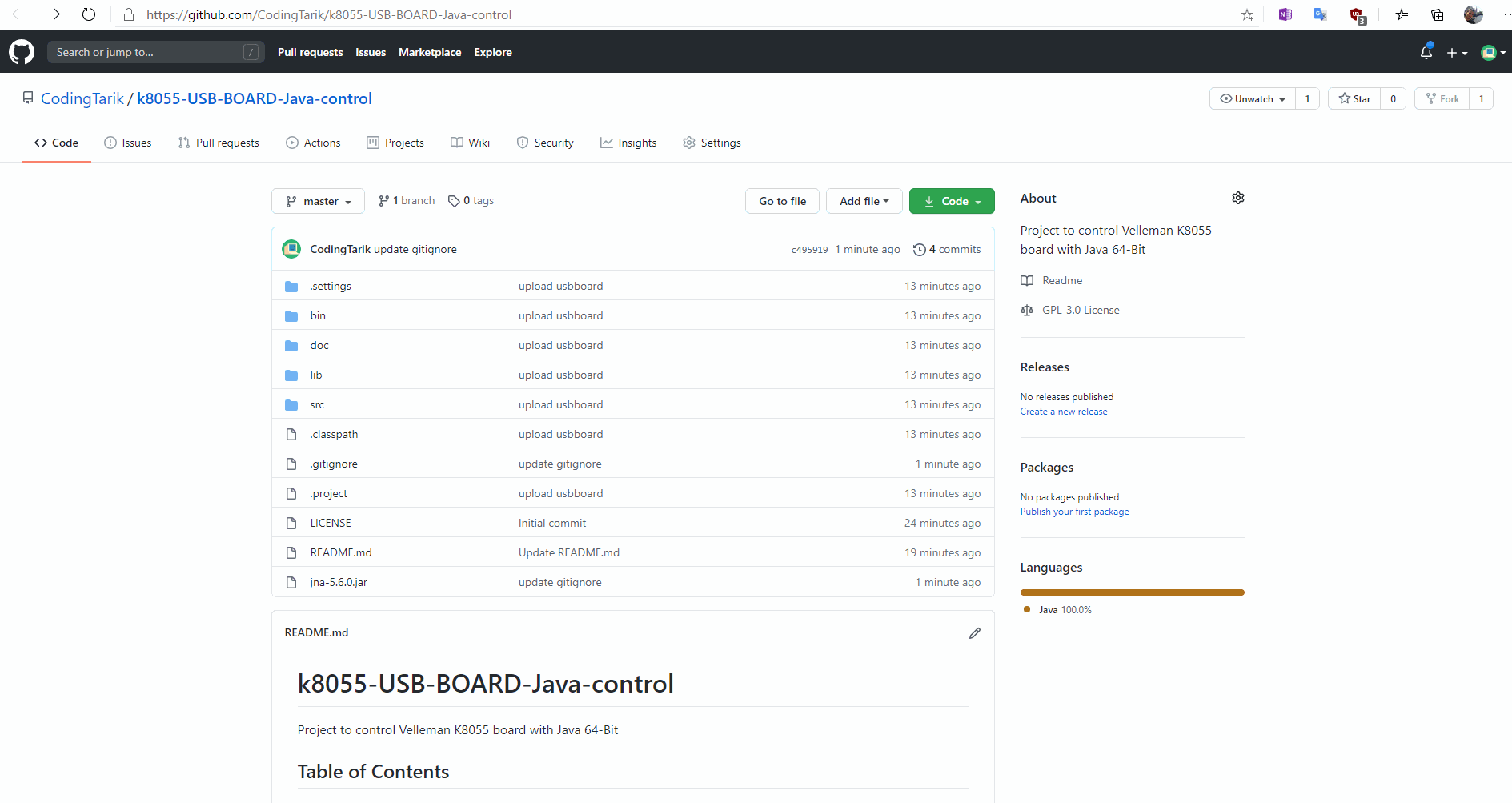Open the README.md file row

(x=633, y=552)
